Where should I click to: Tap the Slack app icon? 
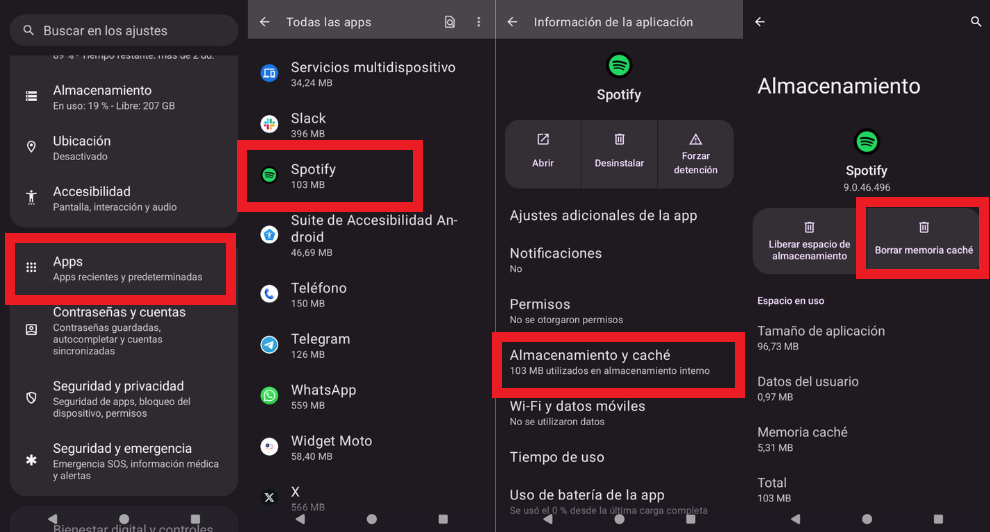(x=270, y=124)
